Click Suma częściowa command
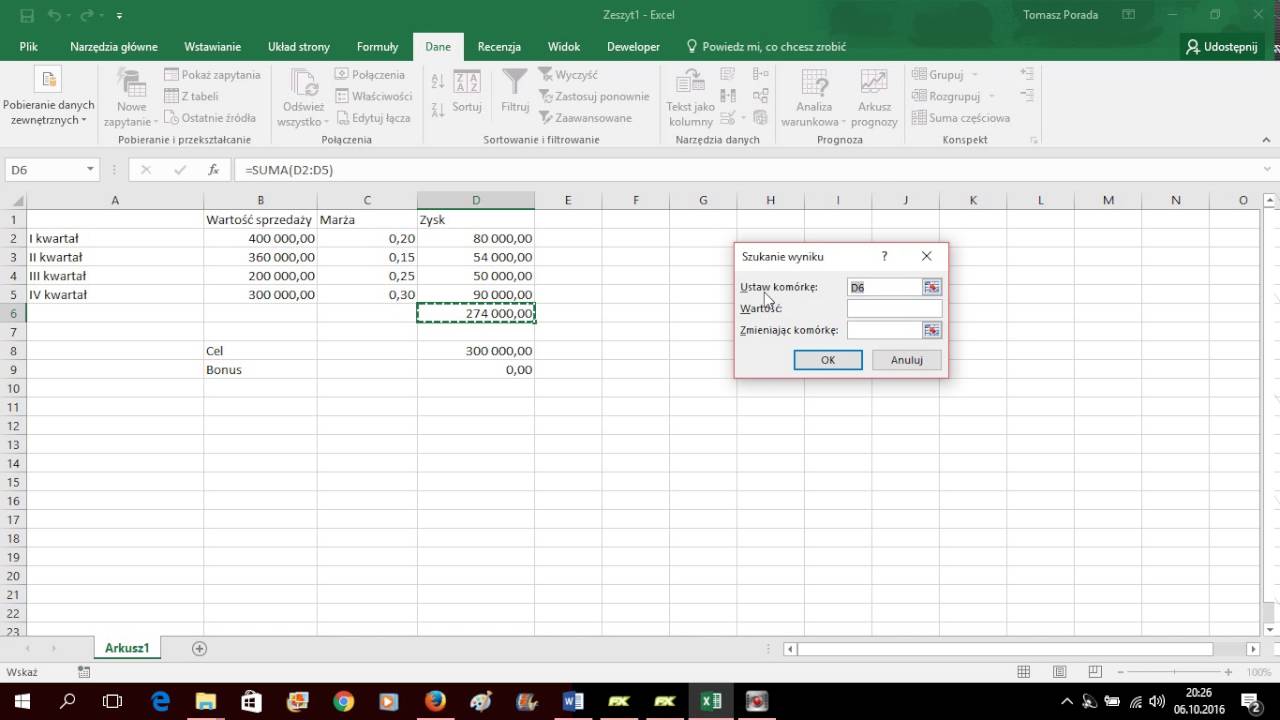 960,118
